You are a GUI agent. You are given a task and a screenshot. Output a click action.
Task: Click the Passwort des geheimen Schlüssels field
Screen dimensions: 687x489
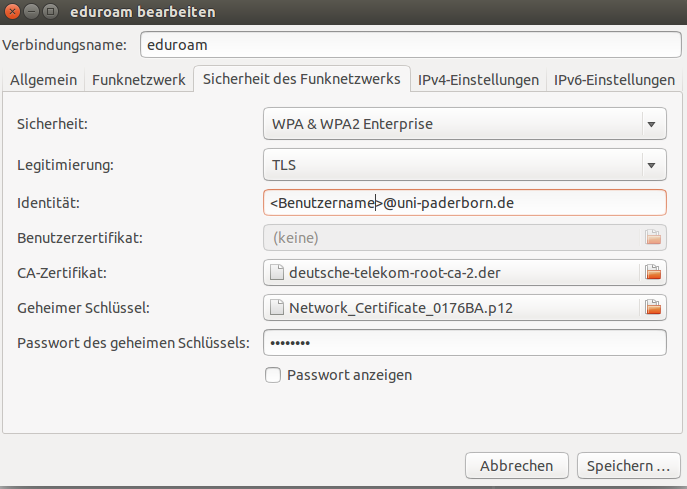pyautogui.click(x=464, y=343)
